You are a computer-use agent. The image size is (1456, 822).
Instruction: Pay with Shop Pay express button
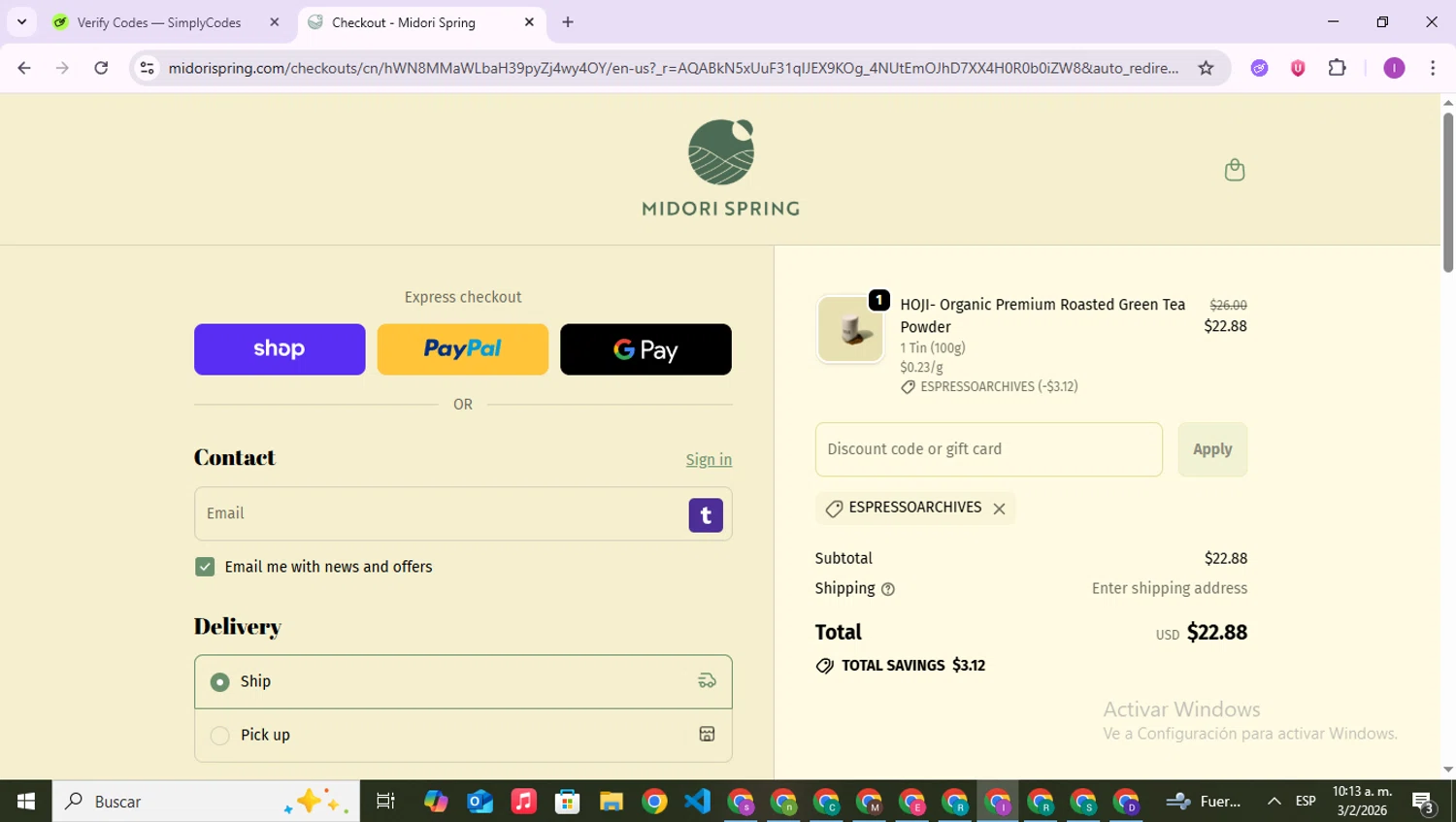point(280,349)
